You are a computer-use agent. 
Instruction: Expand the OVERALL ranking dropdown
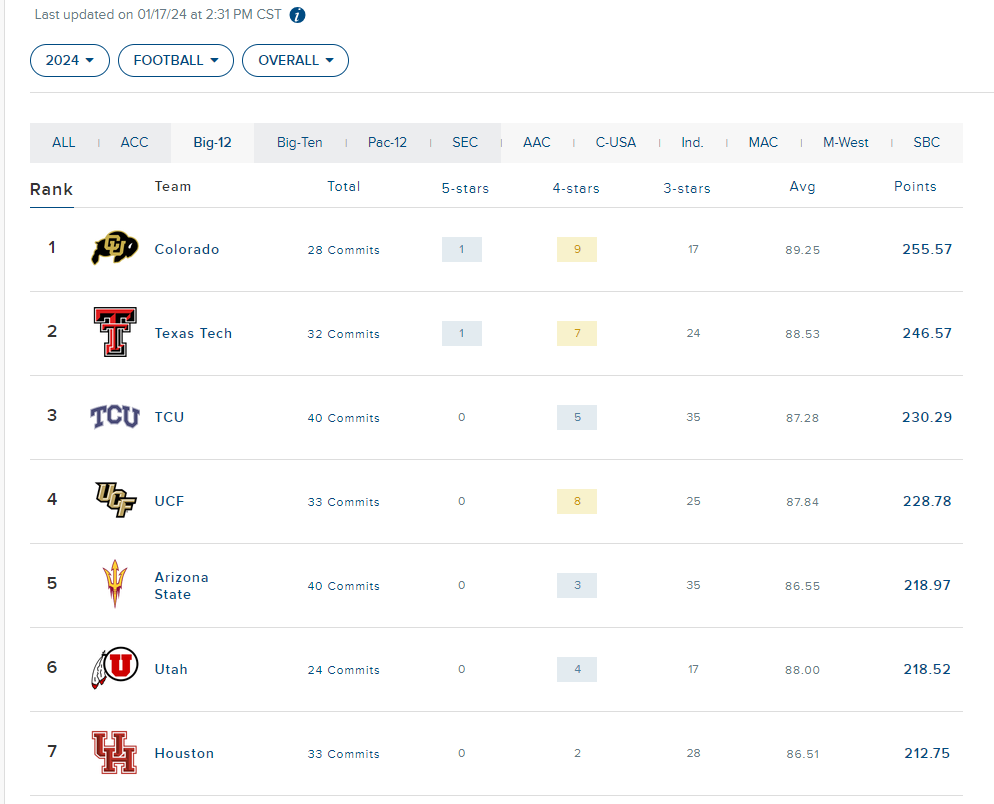(295, 60)
